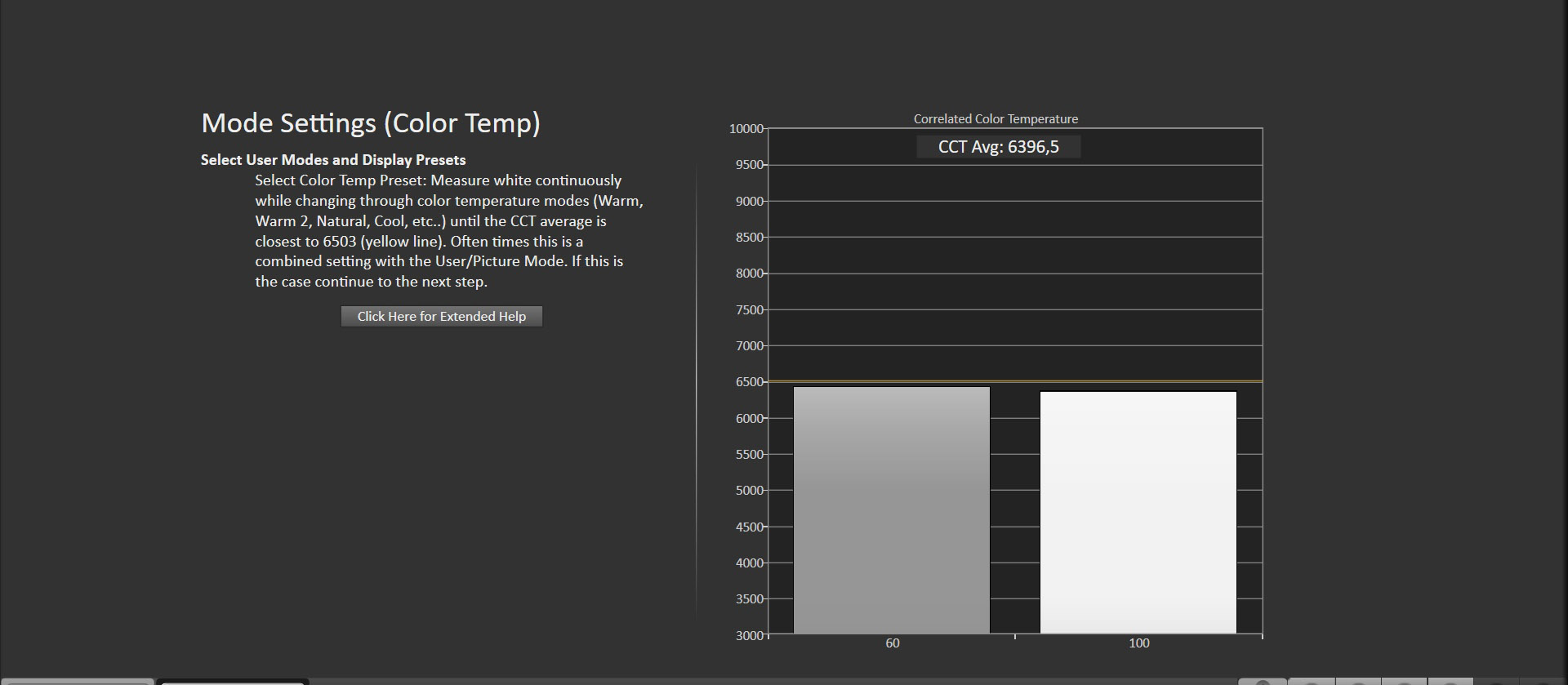The image size is (1568, 685).
Task: Click the 8000 axis label
Action: coord(749,274)
